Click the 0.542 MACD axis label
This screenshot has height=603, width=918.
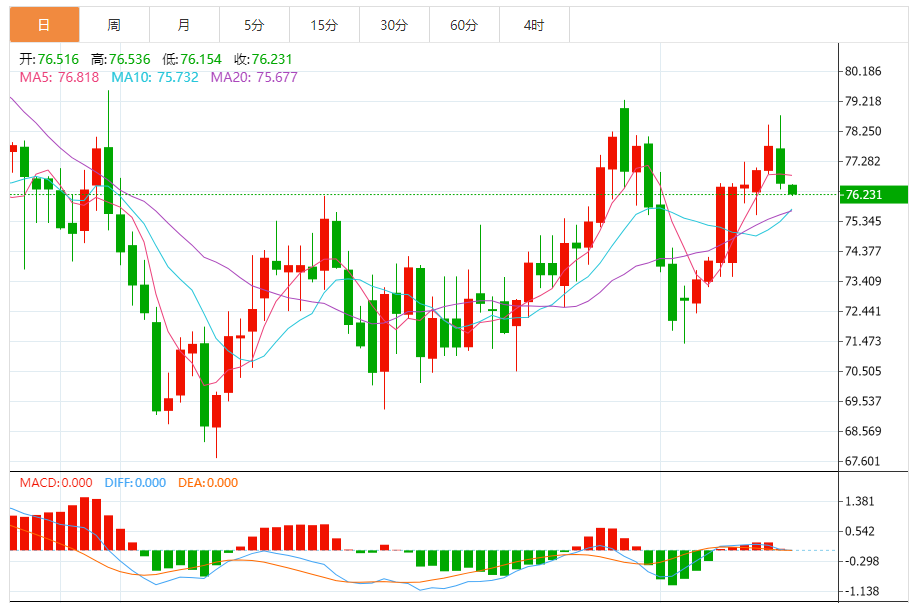pyautogui.click(x=859, y=531)
